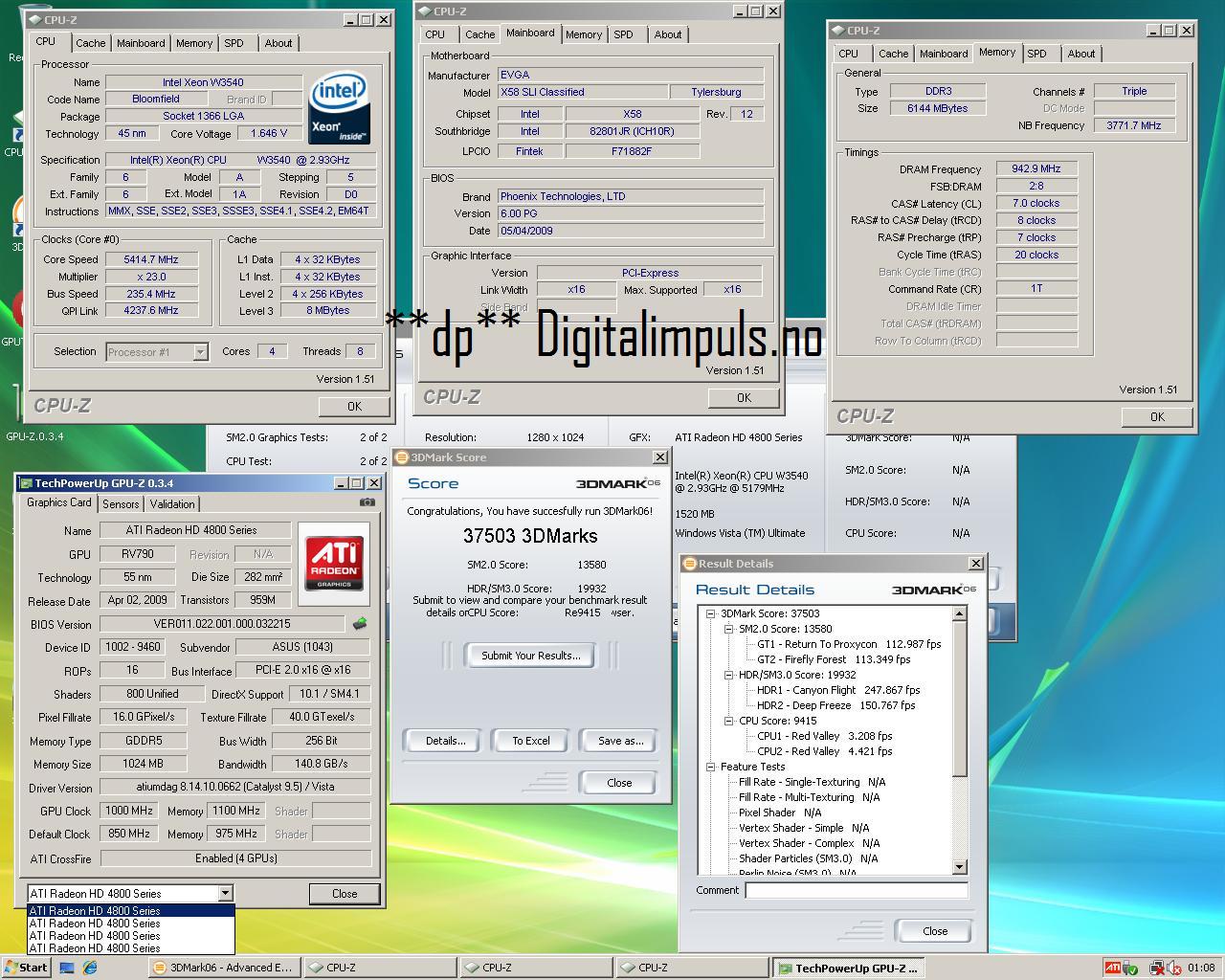Click the GPU-Z screenshot camera icon
Image resolution: width=1225 pixels, height=980 pixels.
point(367,502)
